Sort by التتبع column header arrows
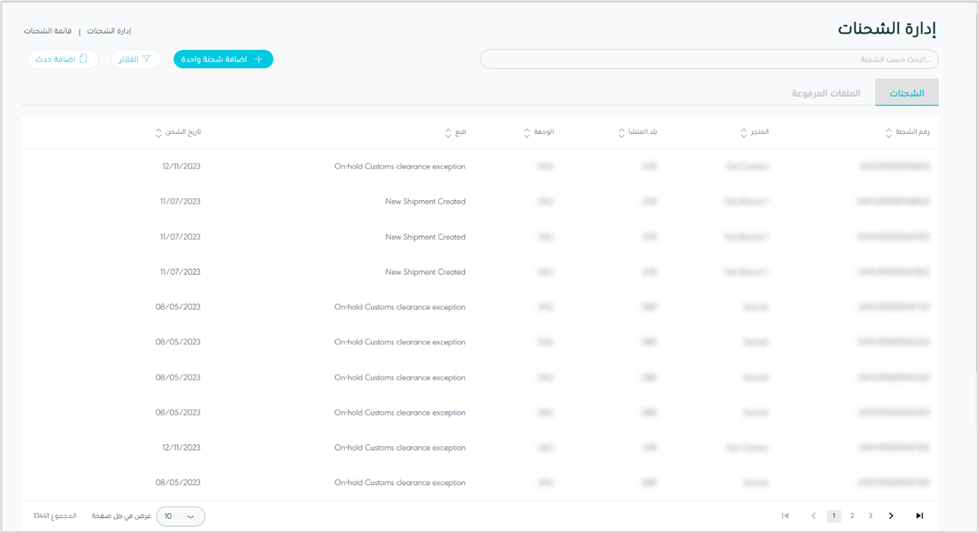This screenshot has height=533, width=979. [447, 132]
